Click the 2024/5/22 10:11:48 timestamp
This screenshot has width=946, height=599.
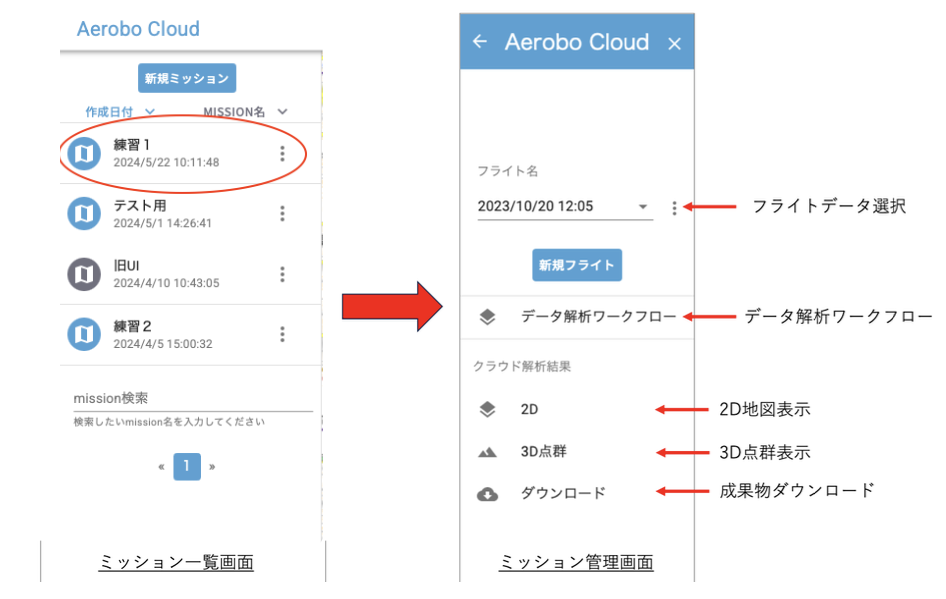click(x=167, y=162)
